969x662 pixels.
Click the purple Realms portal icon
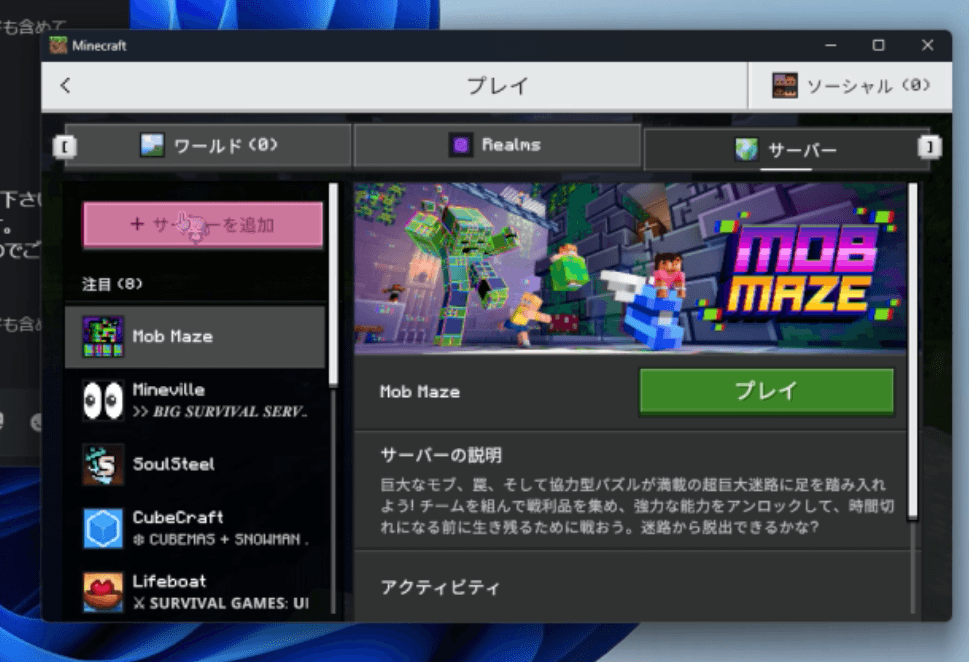click(460, 145)
